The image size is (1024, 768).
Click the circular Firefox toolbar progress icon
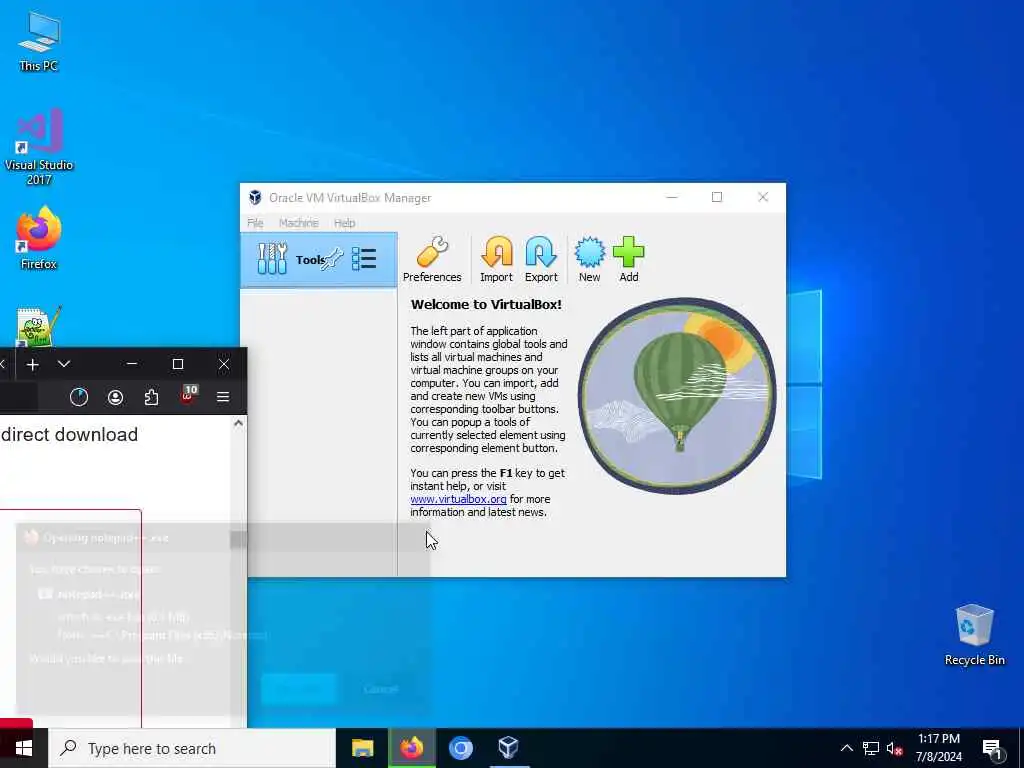79,397
